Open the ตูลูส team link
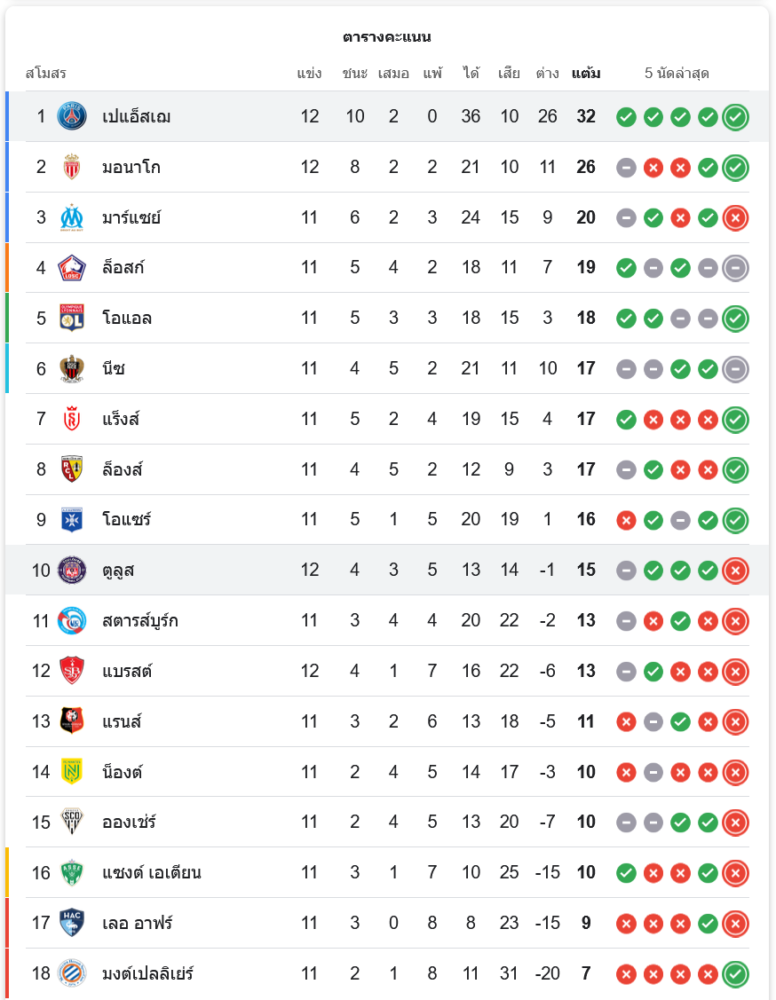The height and width of the screenshot is (1000, 776). (x=118, y=570)
